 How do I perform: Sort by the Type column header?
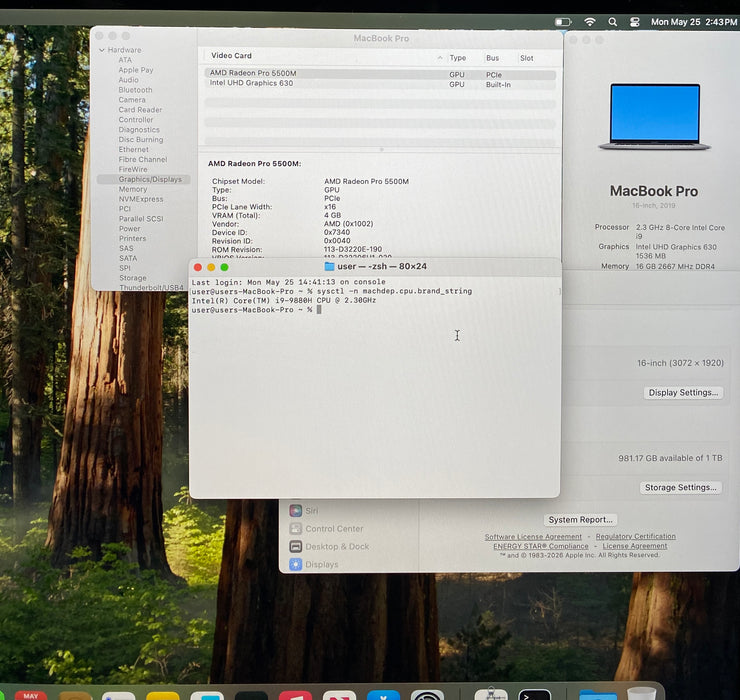457,58
